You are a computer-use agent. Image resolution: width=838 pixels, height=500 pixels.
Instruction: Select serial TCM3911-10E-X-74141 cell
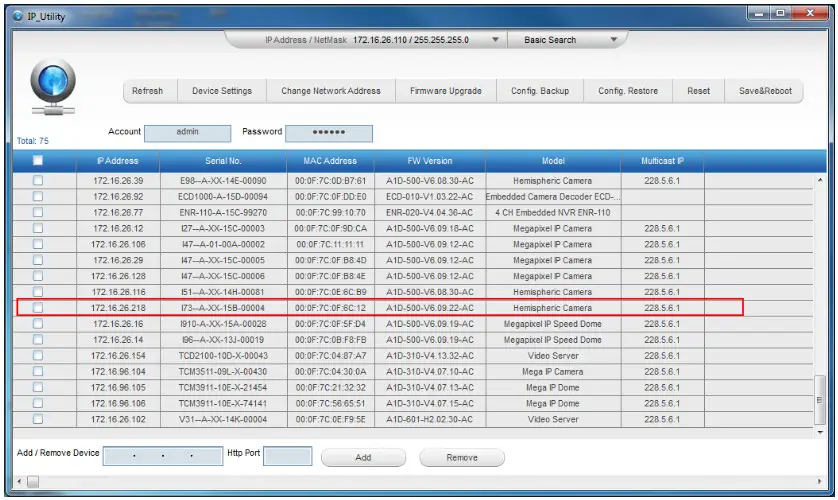coord(223,403)
